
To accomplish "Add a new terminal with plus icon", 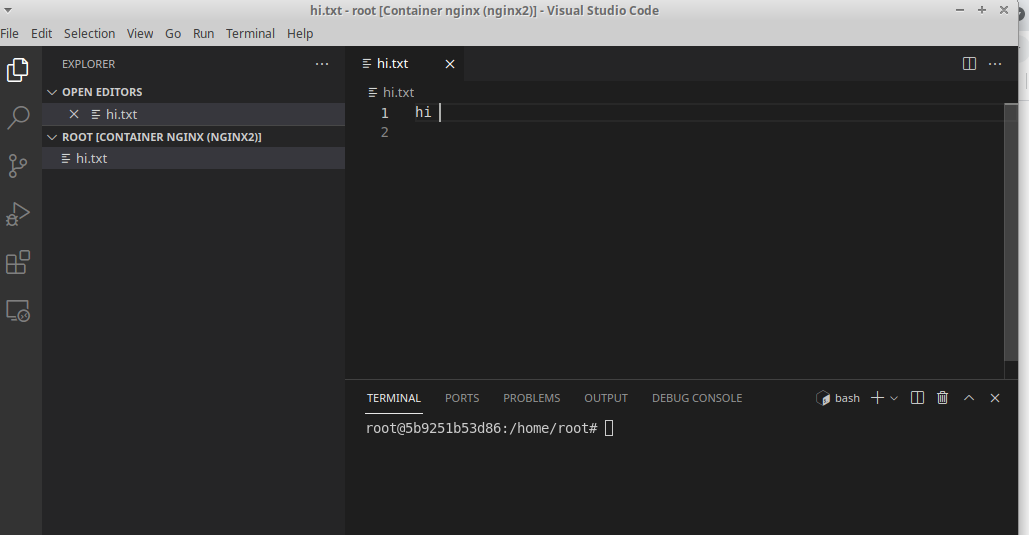I will click(877, 398).
